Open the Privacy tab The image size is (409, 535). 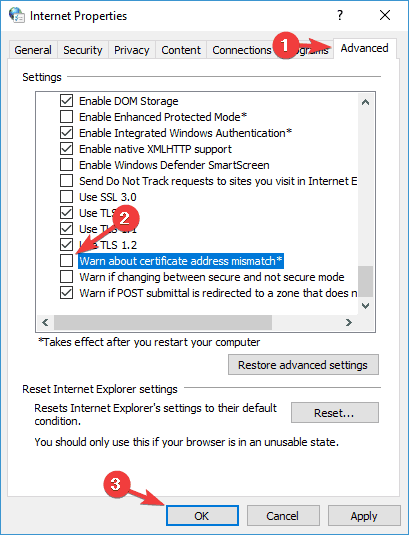131,50
